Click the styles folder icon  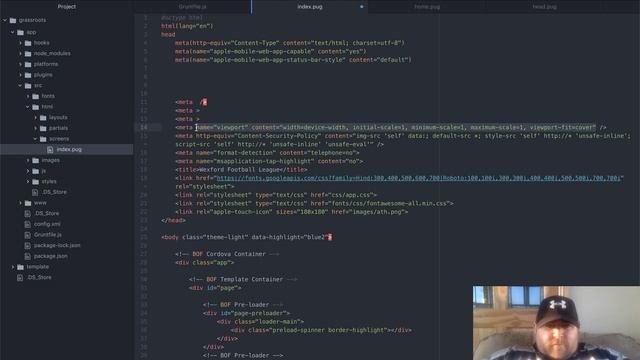[36, 181]
